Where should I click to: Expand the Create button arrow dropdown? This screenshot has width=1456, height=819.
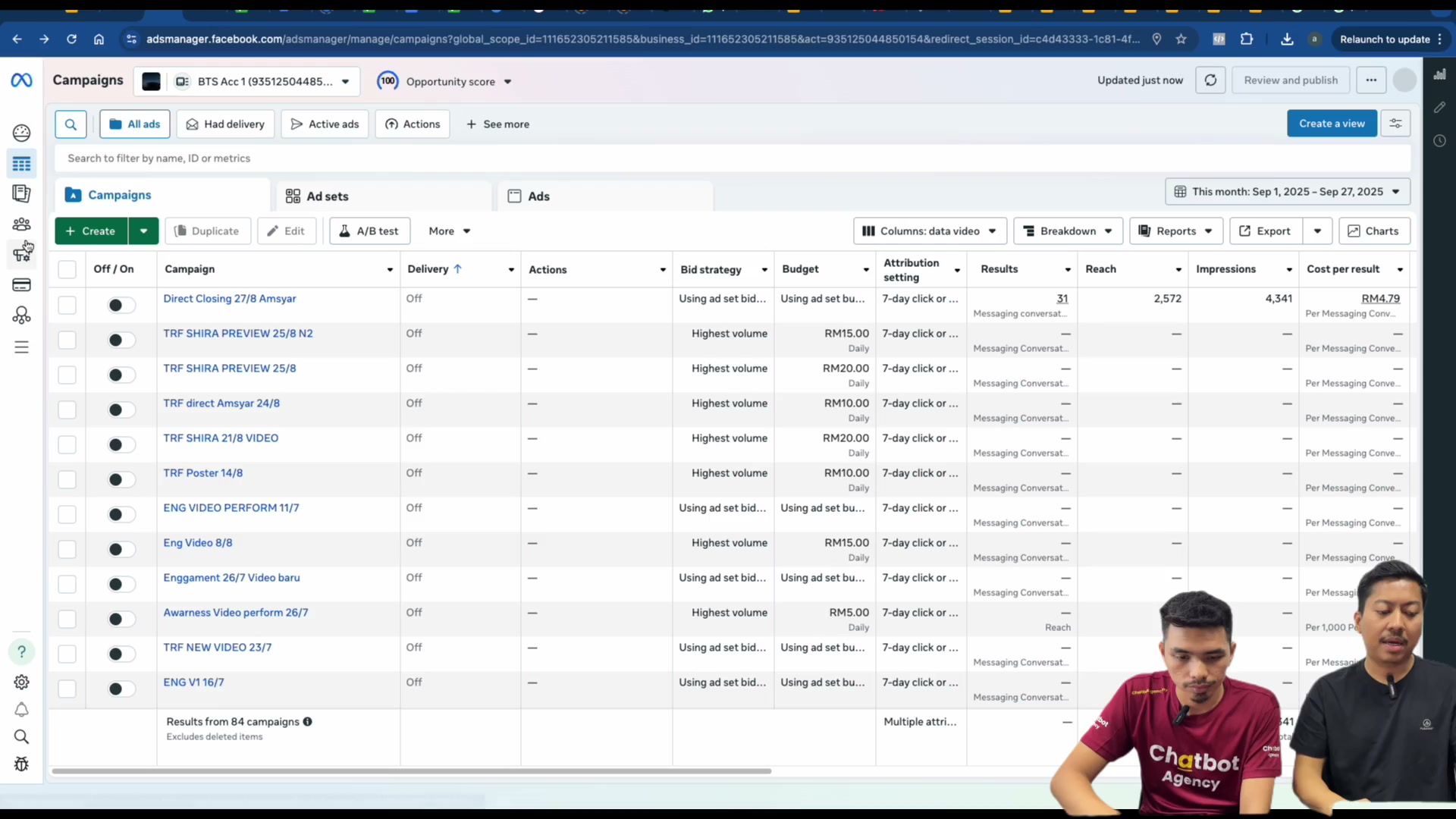click(143, 231)
